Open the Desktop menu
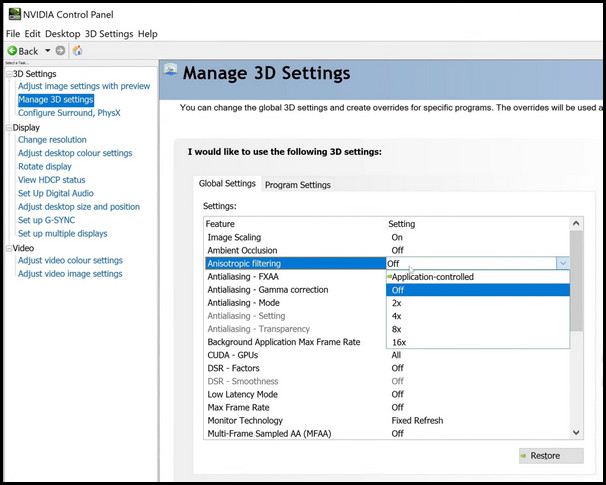The image size is (606, 485). (x=63, y=34)
